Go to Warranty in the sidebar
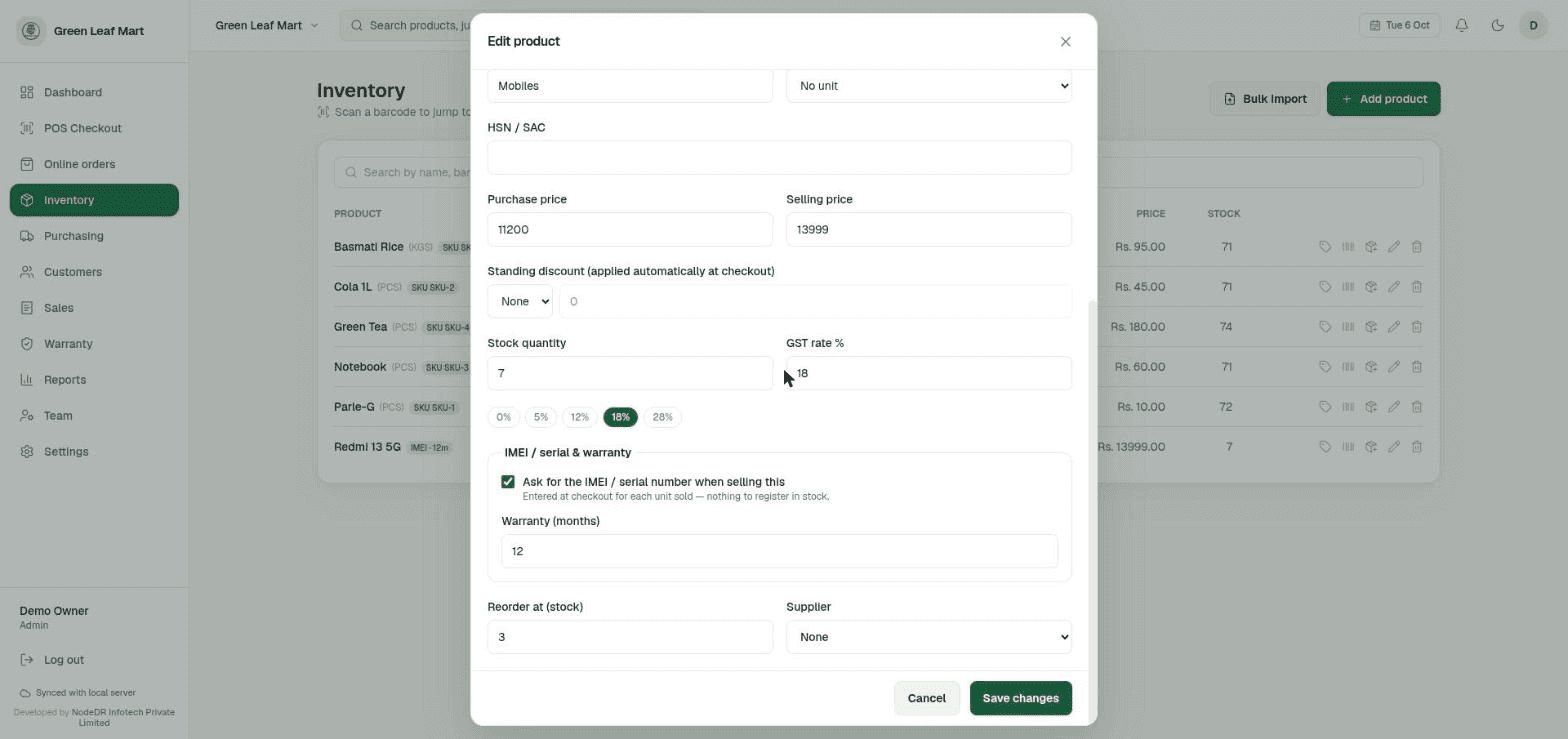This screenshot has width=1568, height=739. click(x=94, y=344)
